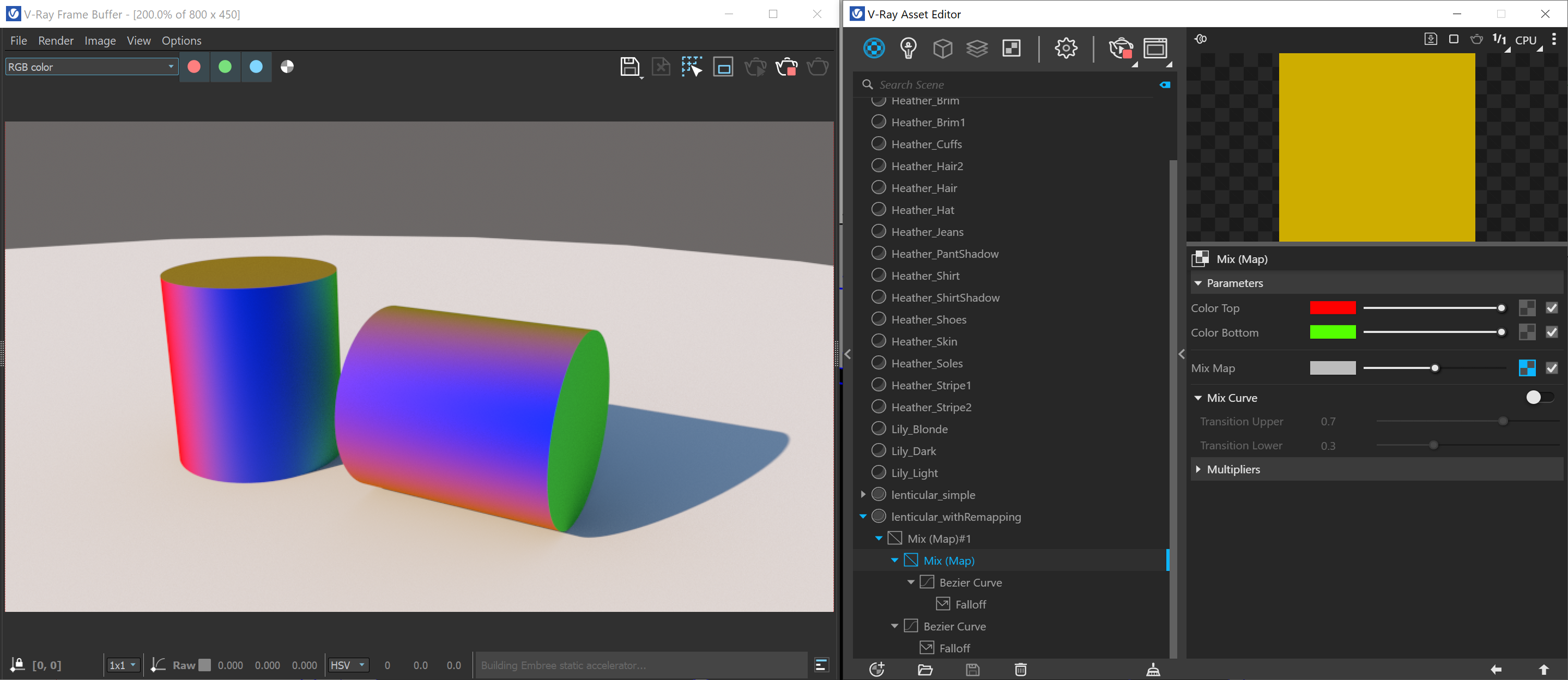Open the Lights panel in Asset Editor
Viewport: 1568px width, 680px height.
pyautogui.click(x=909, y=48)
